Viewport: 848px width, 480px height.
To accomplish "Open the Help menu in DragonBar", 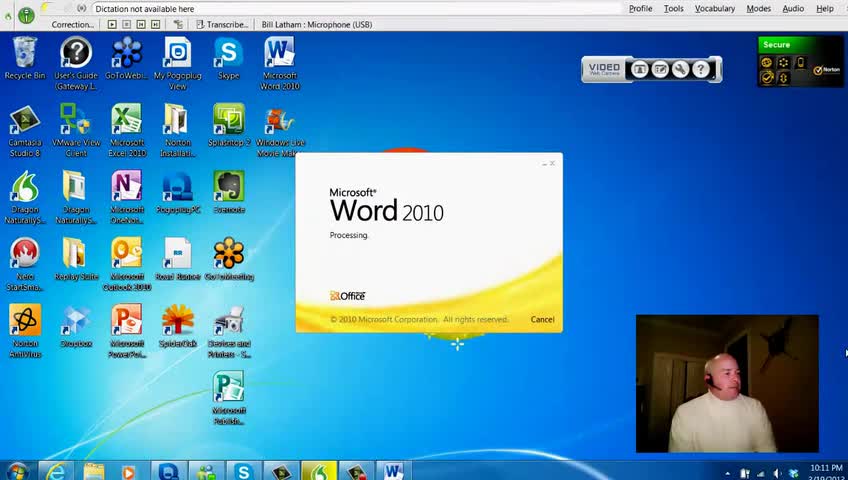I will (824, 9).
